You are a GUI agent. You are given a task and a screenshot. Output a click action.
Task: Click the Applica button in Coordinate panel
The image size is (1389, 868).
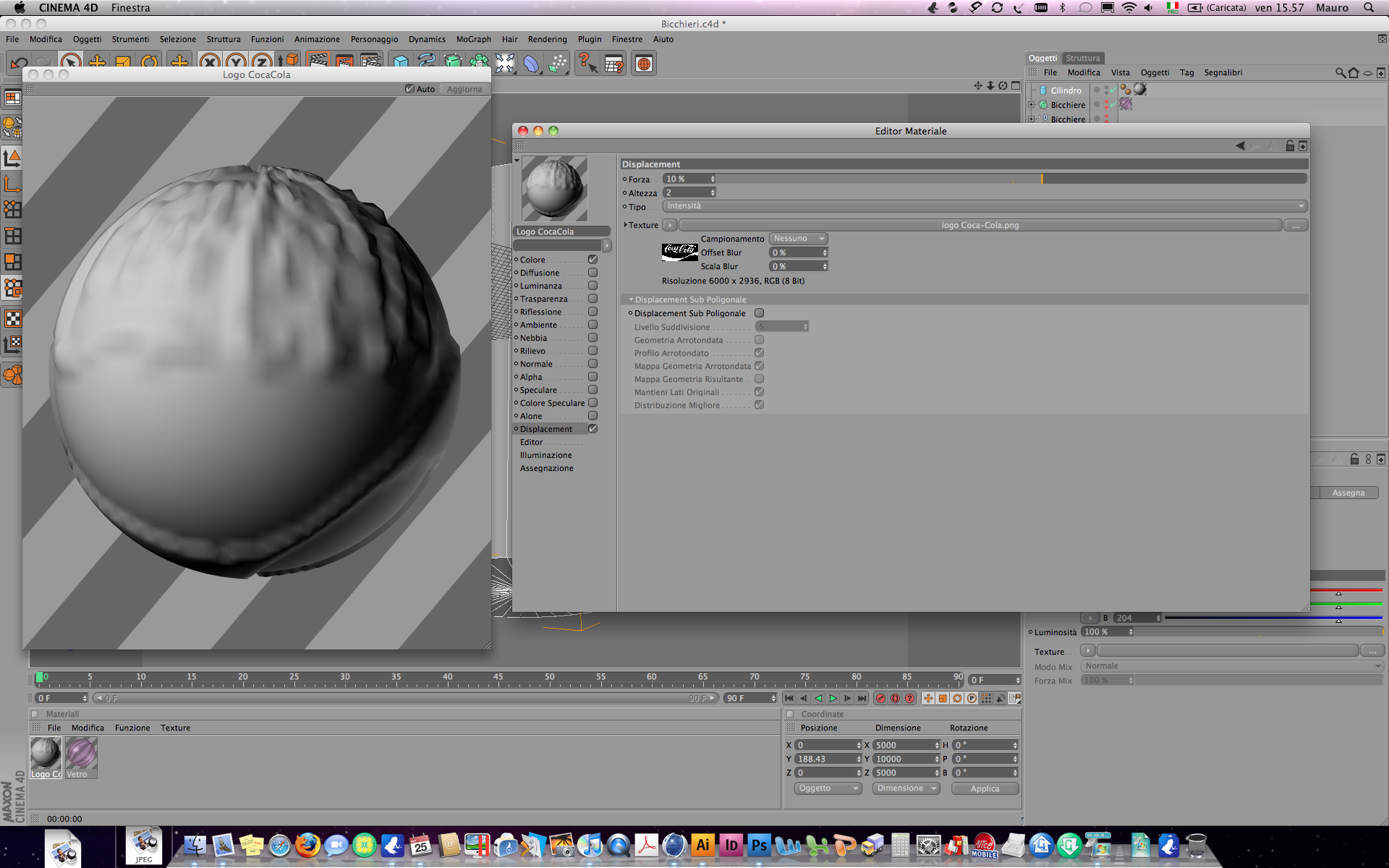tap(985, 788)
